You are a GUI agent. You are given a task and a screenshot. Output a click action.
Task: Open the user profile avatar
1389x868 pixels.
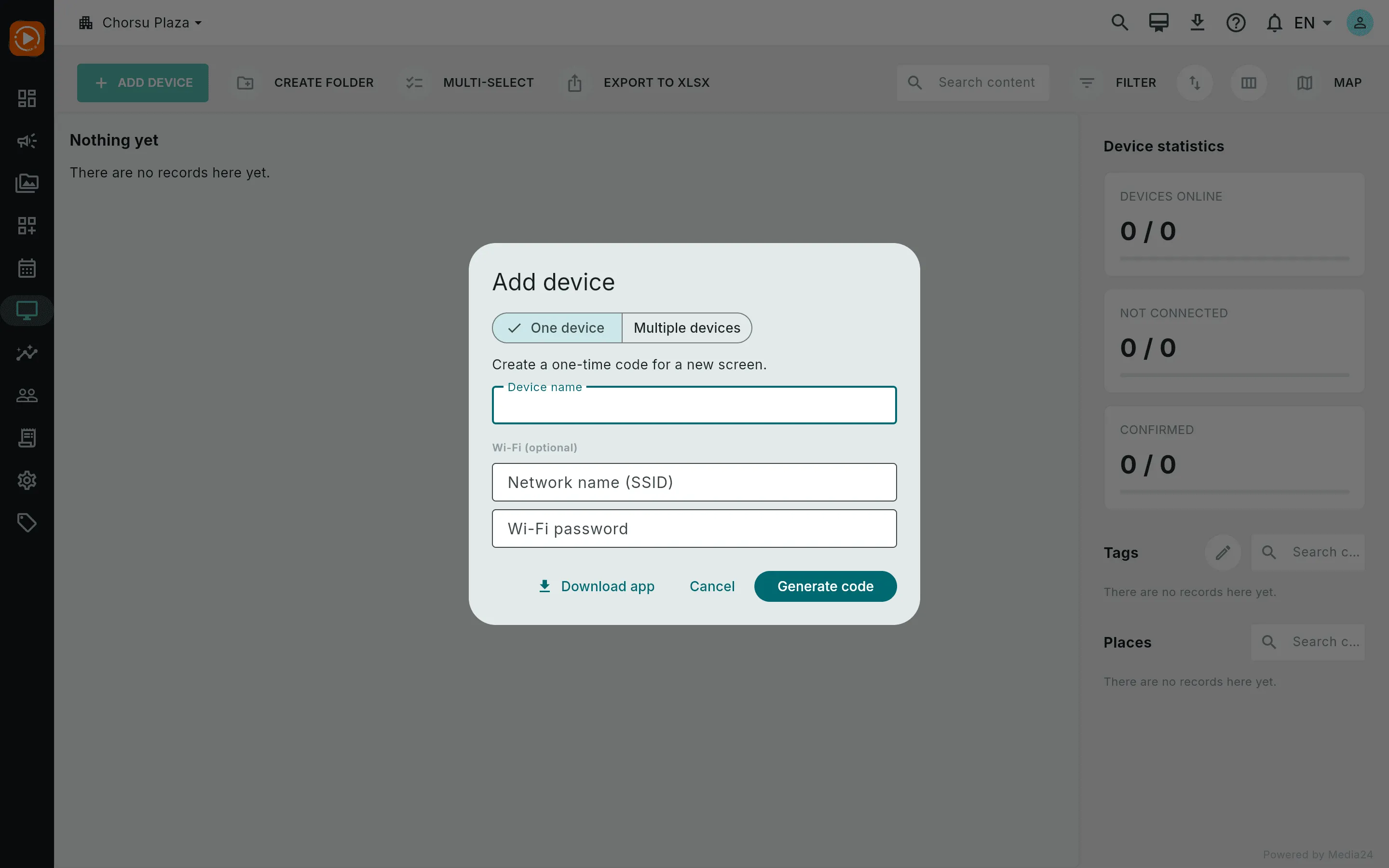click(x=1360, y=23)
